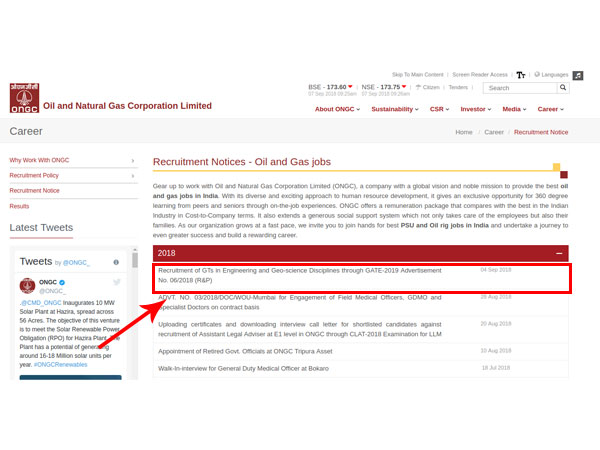Click the Twitter bird icon in tweet
Image resolution: width=600 pixels, height=450 pixels.
[x=117, y=282]
